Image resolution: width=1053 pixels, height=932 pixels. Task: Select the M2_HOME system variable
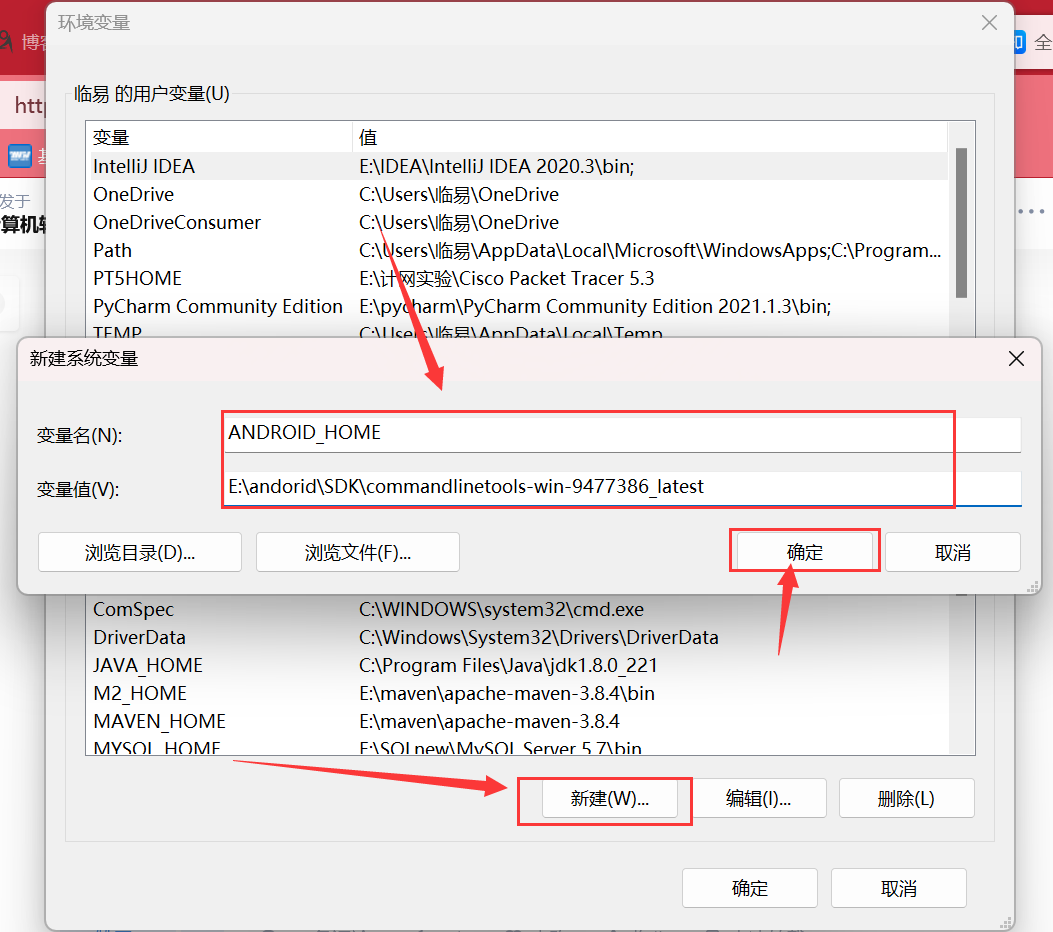518,694
